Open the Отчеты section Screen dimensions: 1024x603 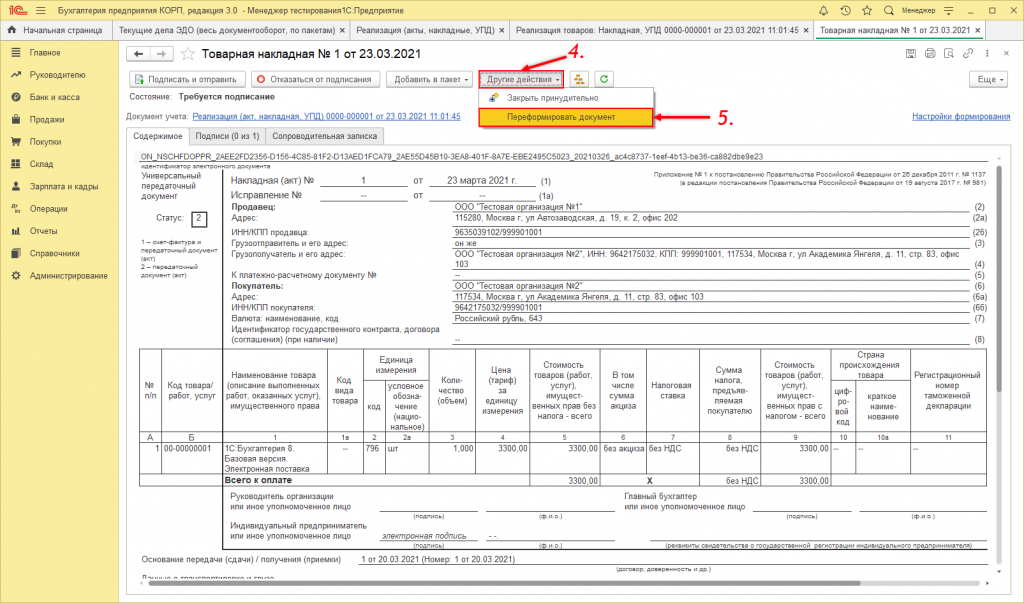tap(43, 231)
